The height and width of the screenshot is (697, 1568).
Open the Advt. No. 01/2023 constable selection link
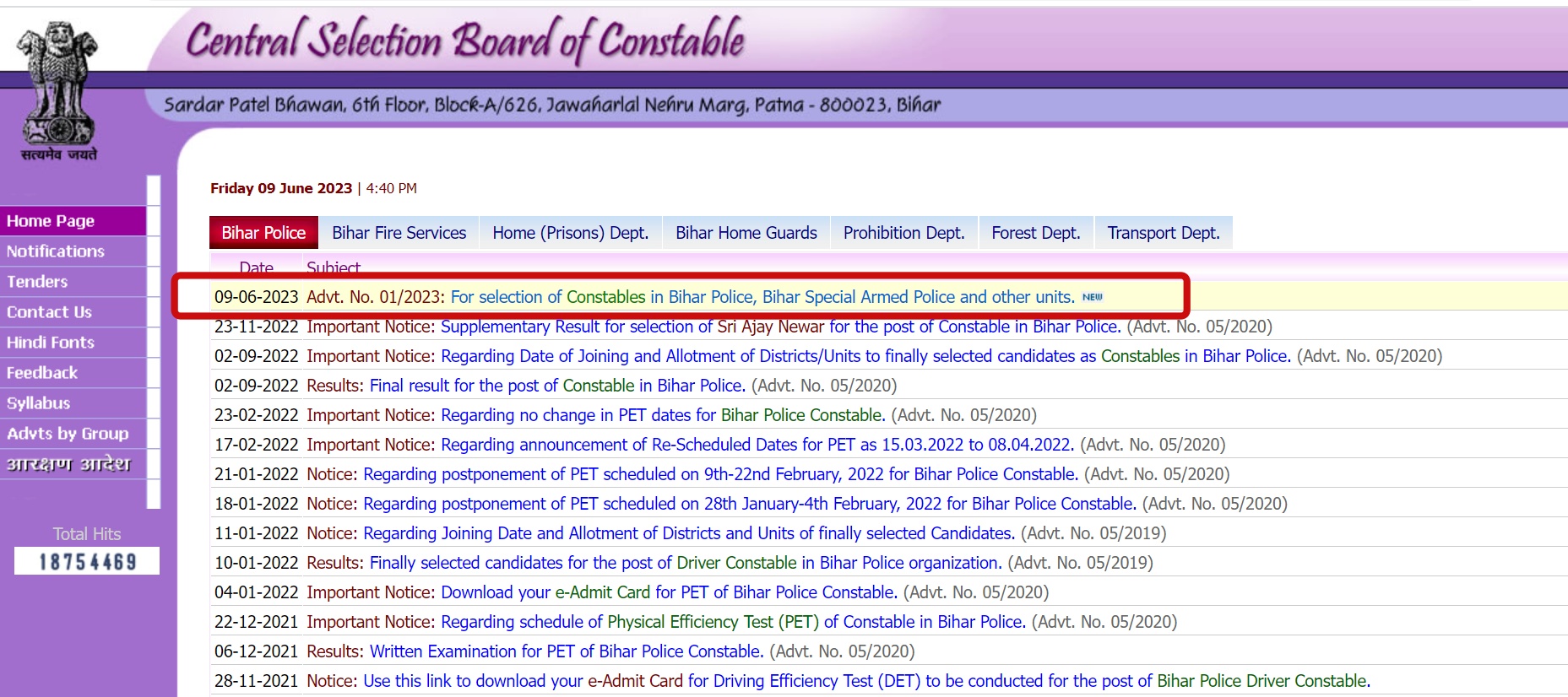762,297
